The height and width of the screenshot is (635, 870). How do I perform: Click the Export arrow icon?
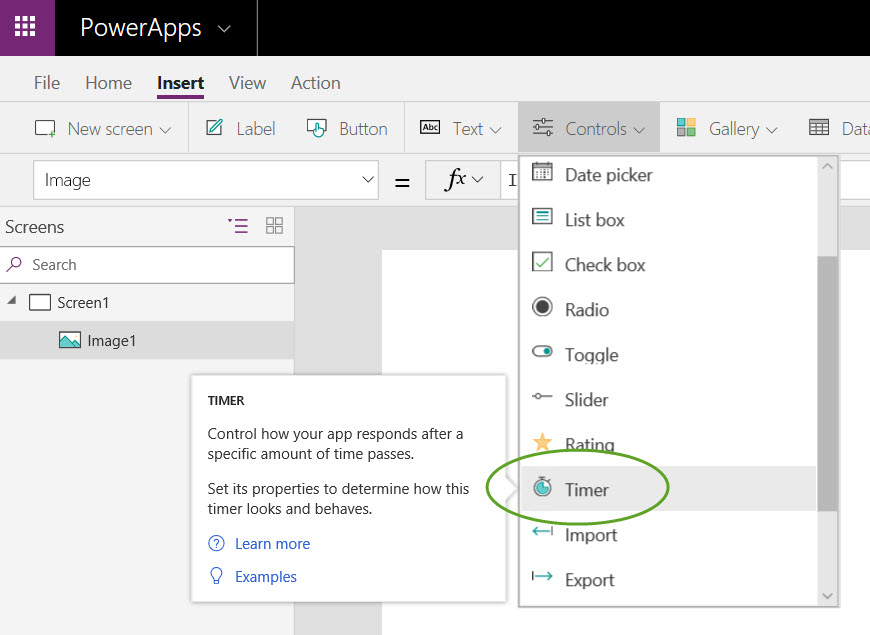click(x=542, y=576)
